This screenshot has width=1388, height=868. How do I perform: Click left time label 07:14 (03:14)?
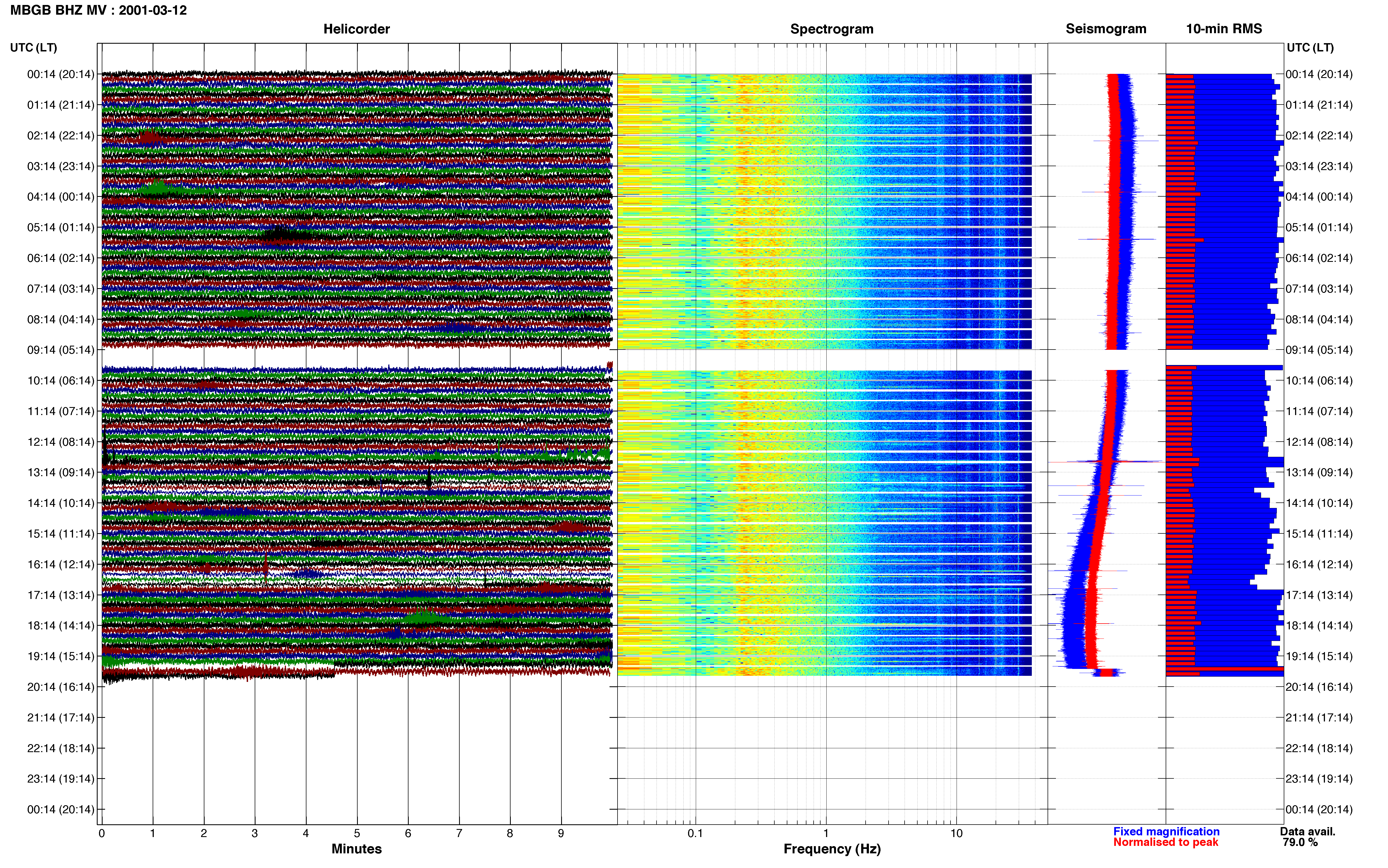tap(61, 289)
